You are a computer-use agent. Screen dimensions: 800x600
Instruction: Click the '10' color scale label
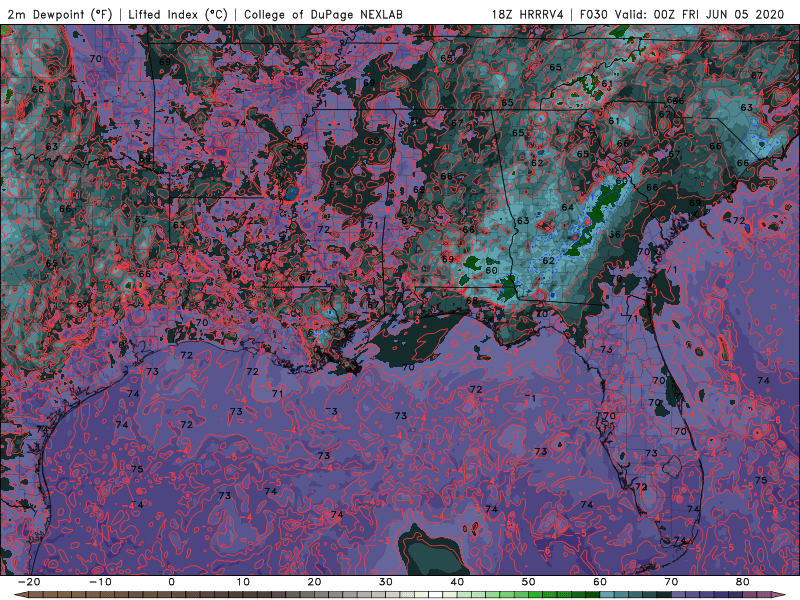point(243,582)
